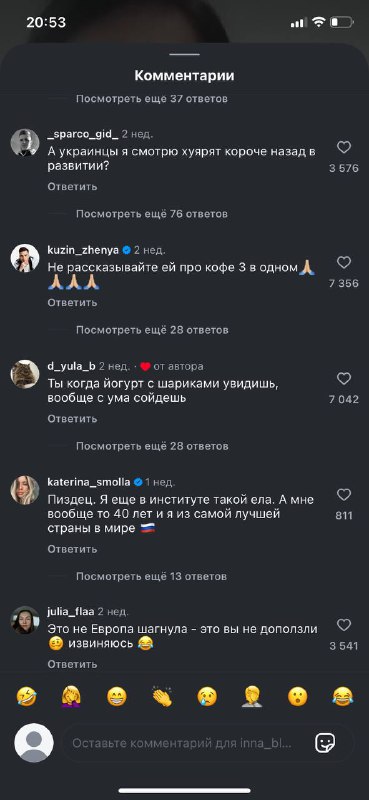Insert the rolling-on-floor laughing emoji
This screenshot has height=800, width=369.
[27, 696]
